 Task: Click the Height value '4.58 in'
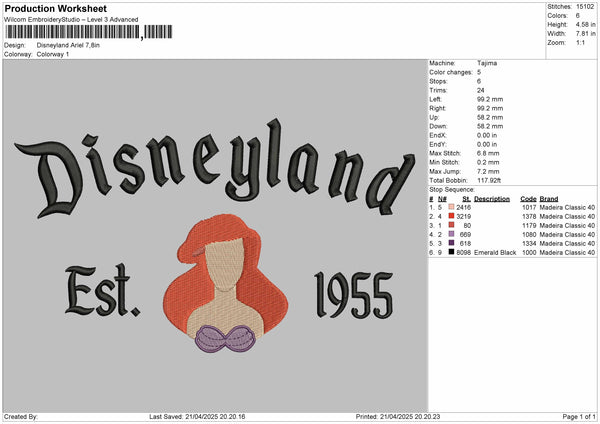point(585,24)
